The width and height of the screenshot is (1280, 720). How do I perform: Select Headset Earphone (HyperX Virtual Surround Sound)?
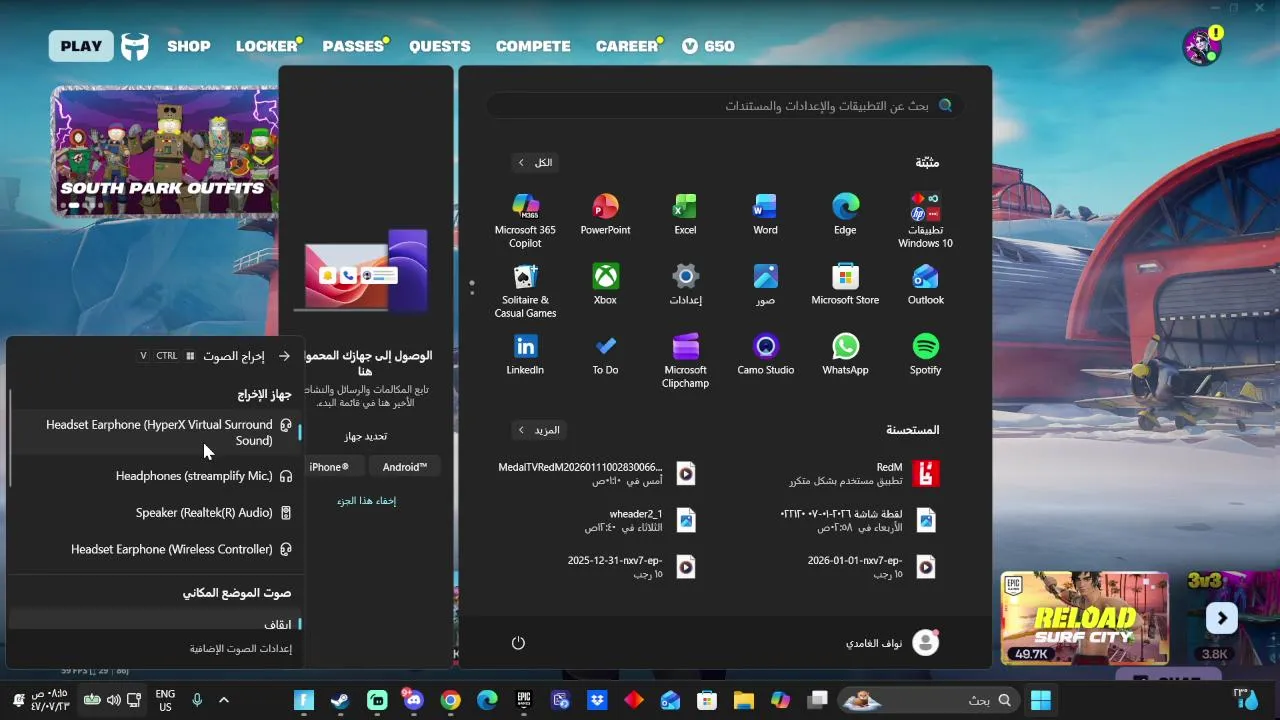coord(156,433)
